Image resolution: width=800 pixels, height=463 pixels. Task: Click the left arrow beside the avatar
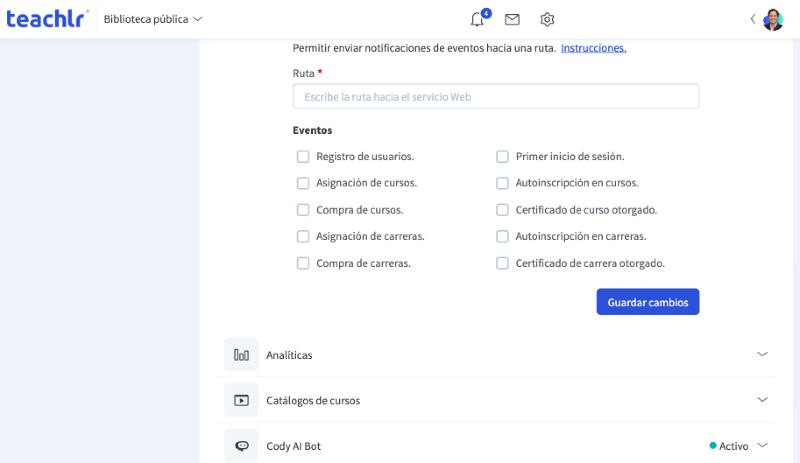click(753, 19)
